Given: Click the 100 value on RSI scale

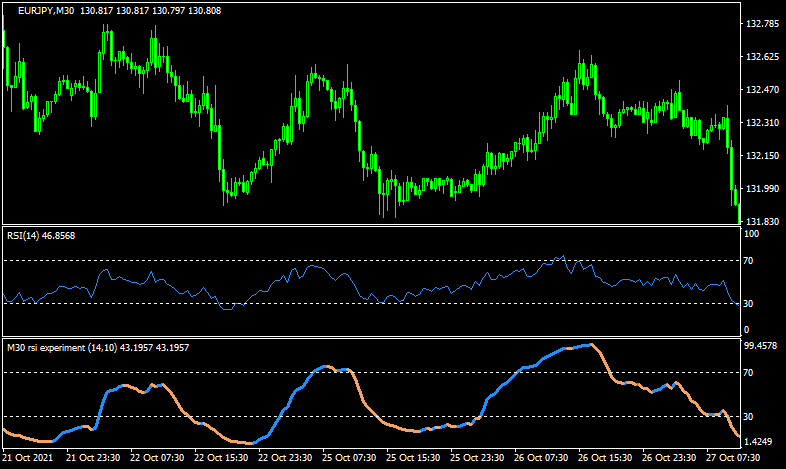Looking at the screenshot, I should (x=751, y=233).
